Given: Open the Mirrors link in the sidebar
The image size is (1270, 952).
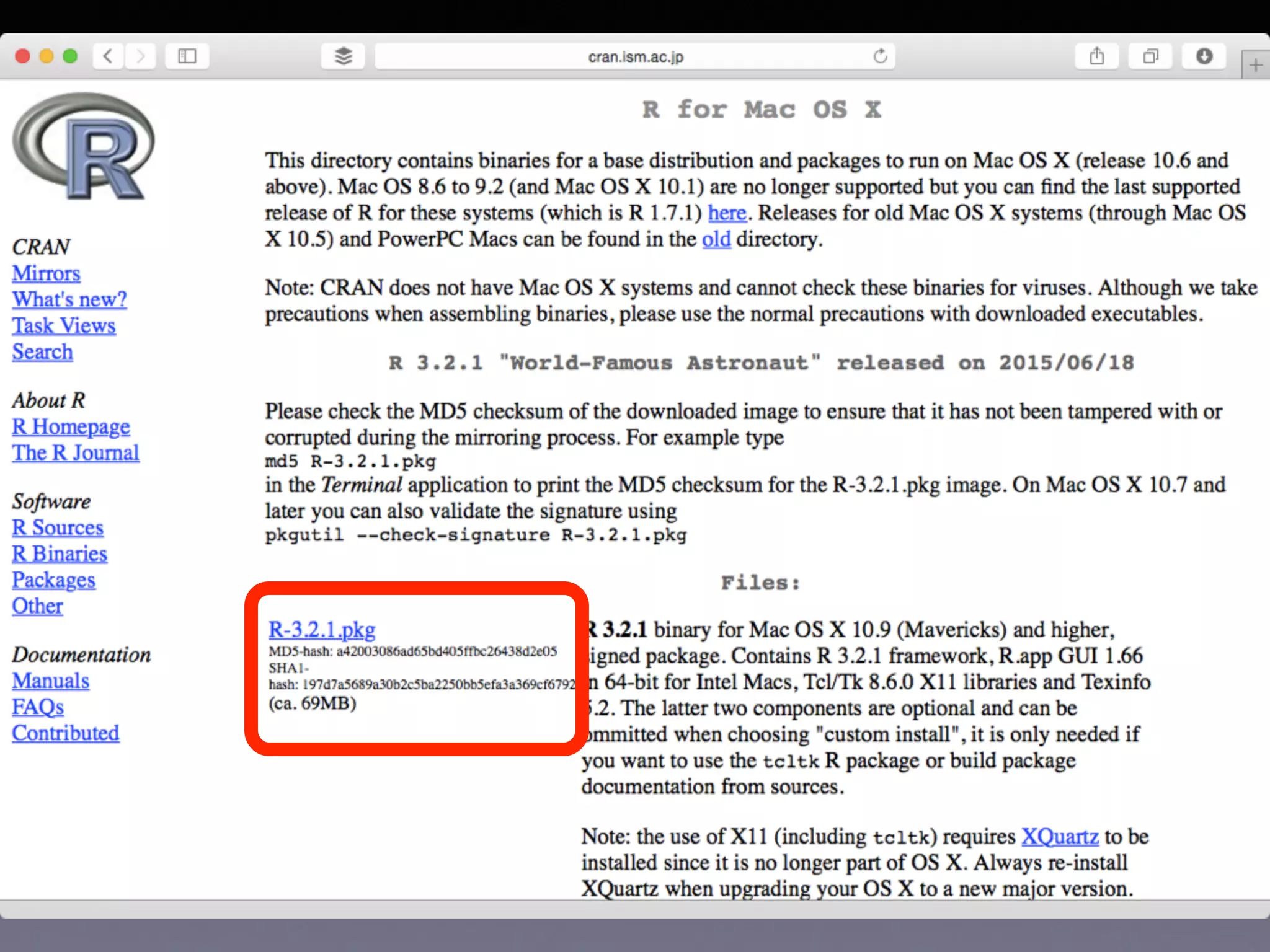Looking at the screenshot, I should [x=46, y=273].
